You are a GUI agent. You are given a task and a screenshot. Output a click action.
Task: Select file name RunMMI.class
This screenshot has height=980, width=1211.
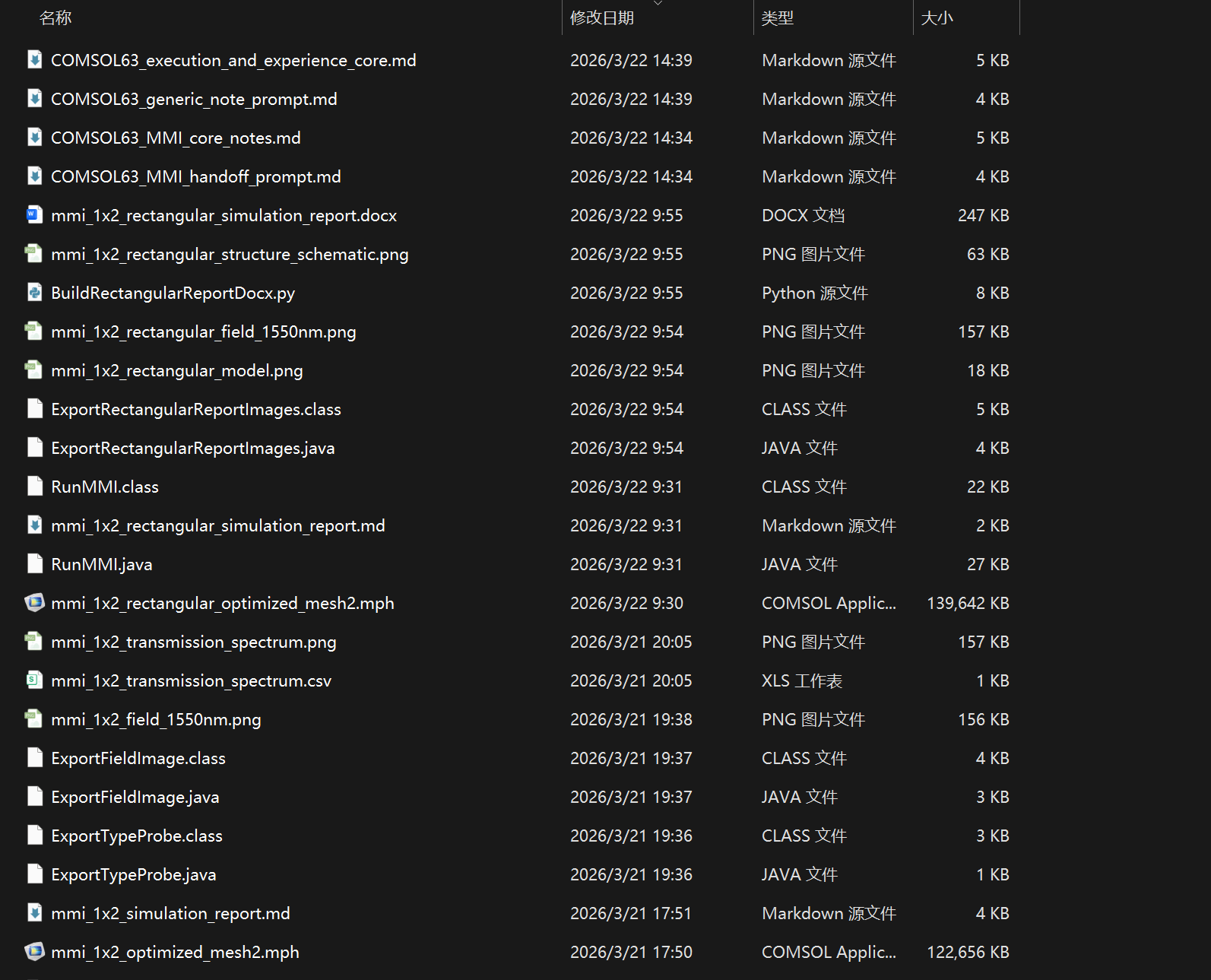pos(105,487)
